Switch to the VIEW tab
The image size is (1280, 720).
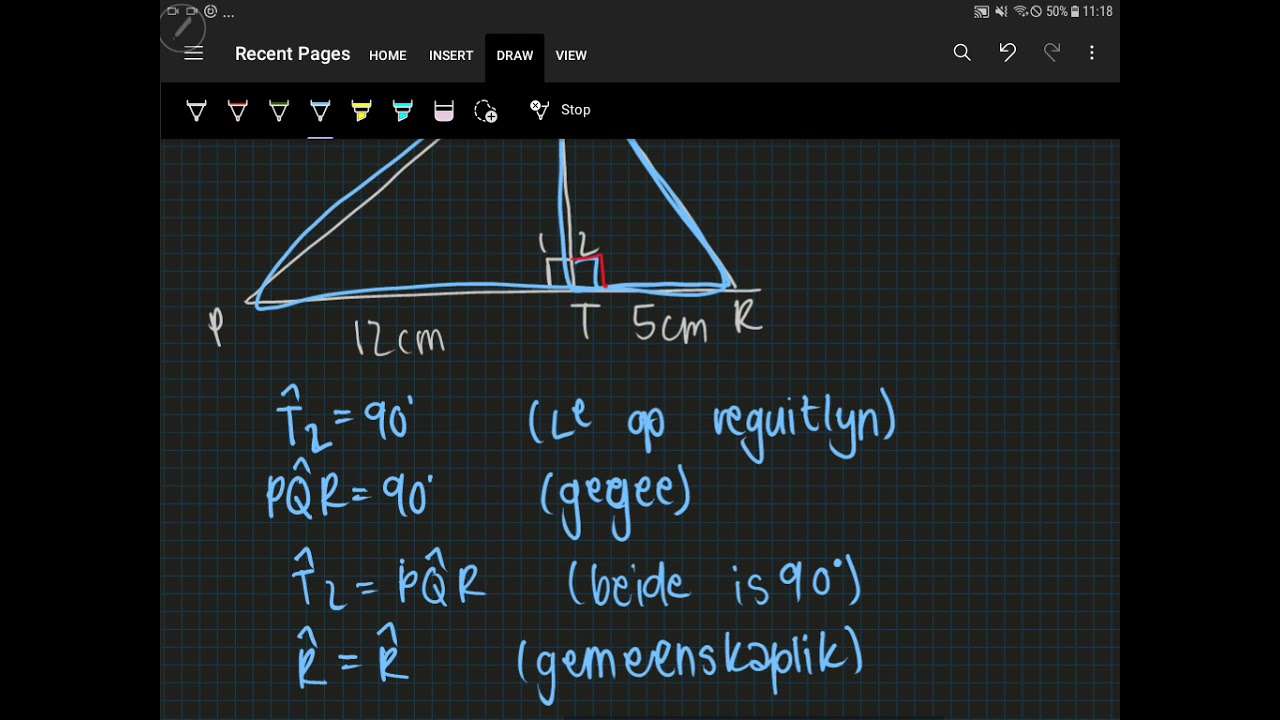tap(571, 56)
